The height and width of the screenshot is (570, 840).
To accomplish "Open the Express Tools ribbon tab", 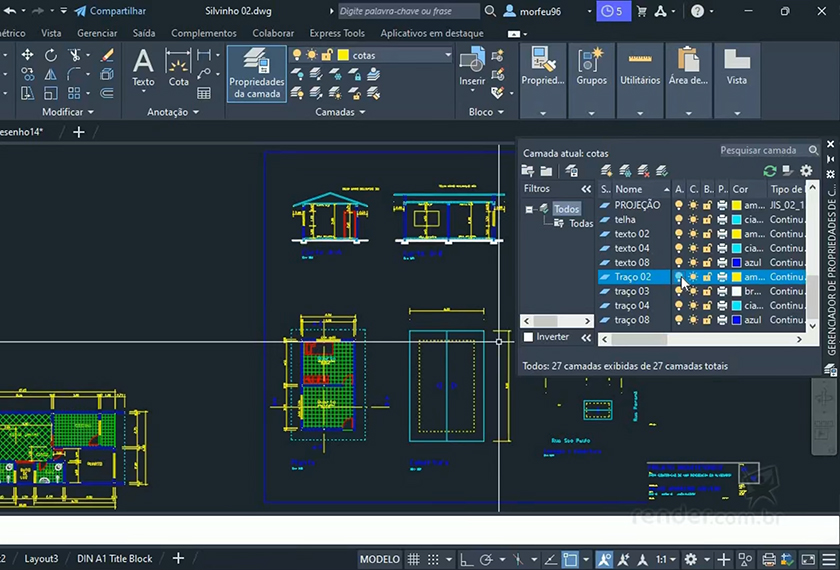I will tap(337, 33).
